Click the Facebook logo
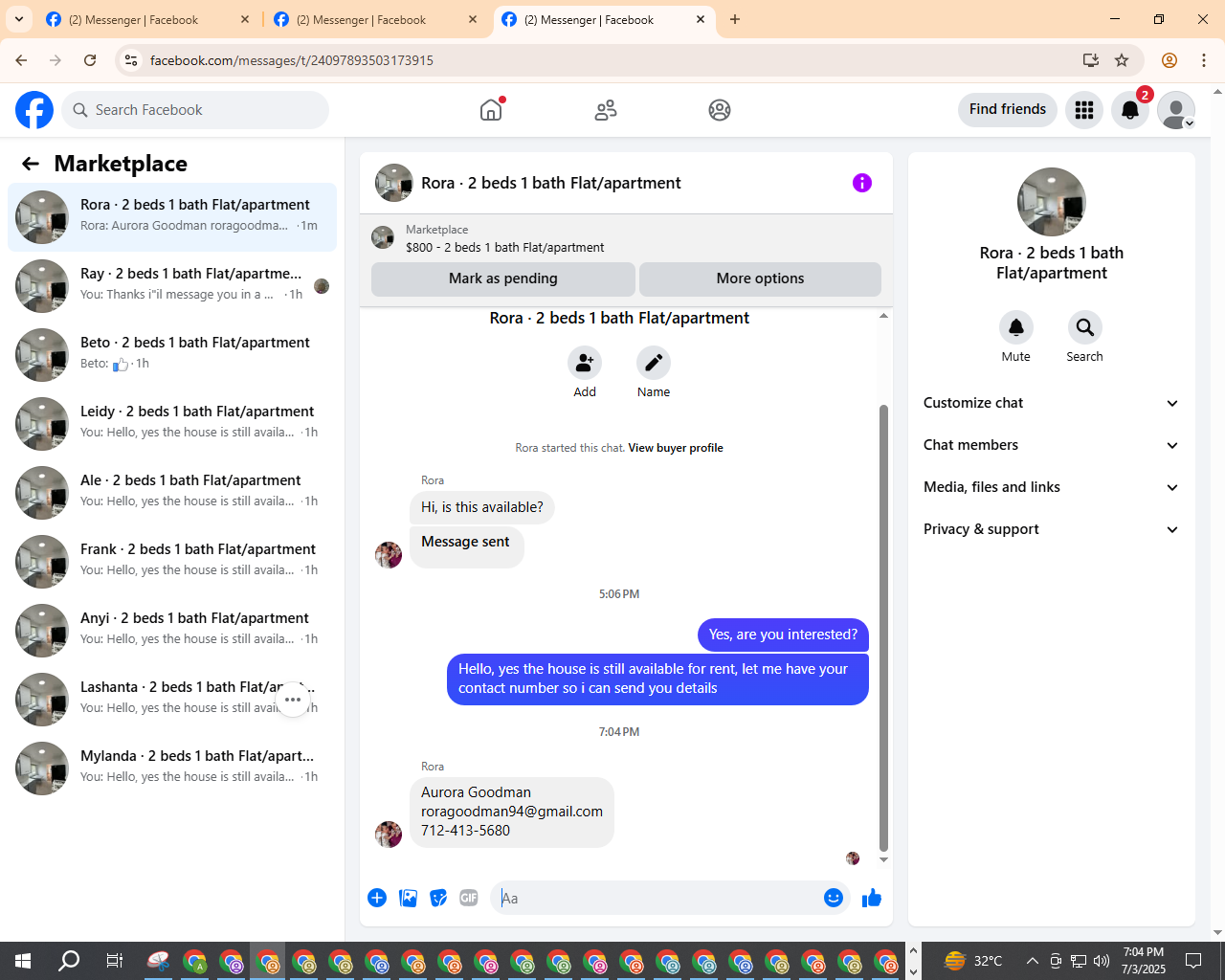Image resolution: width=1225 pixels, height=980 pixels. click(x=34, y=110)
